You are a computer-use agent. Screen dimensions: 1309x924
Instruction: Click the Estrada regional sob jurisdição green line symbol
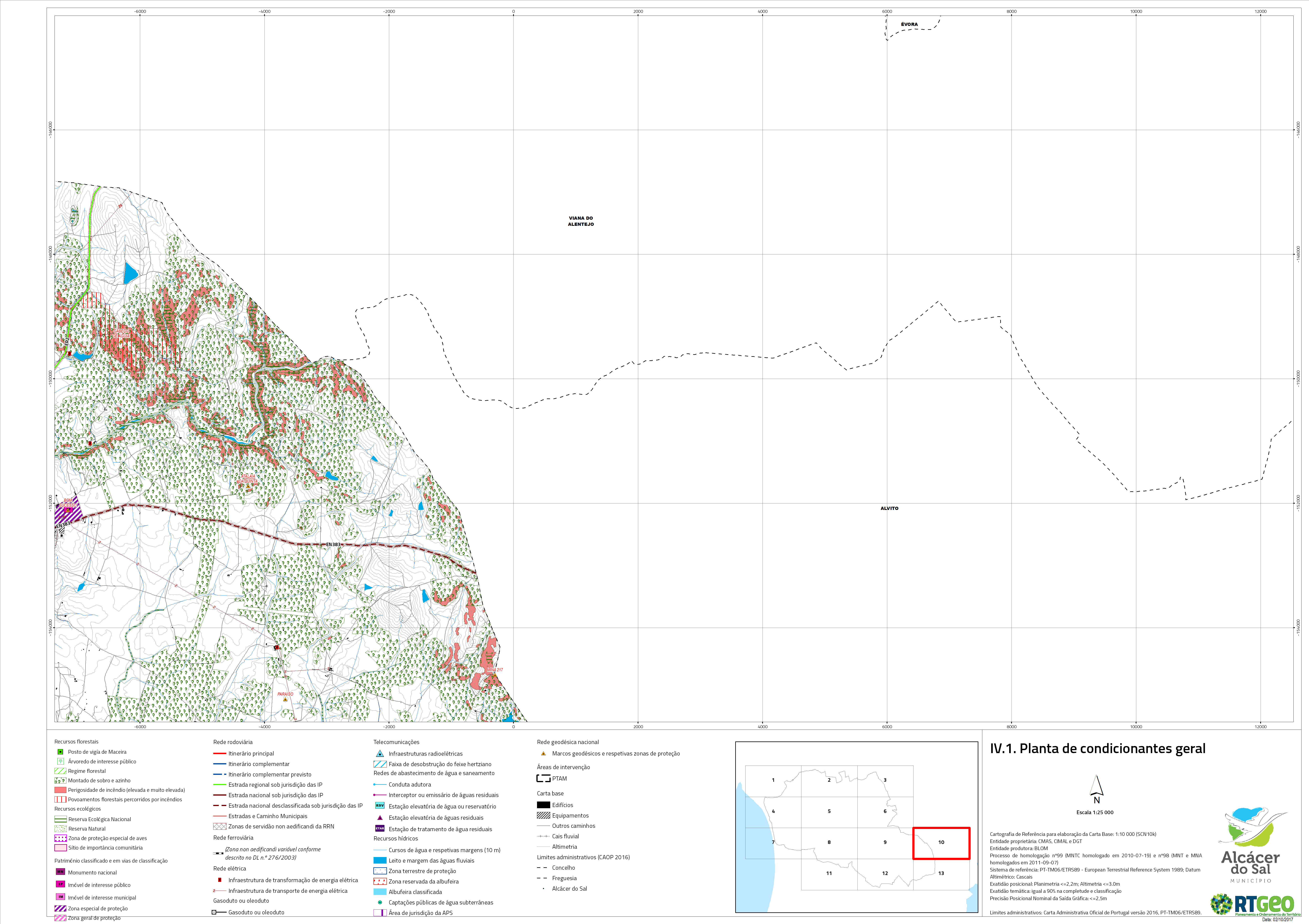pos(220,785)
